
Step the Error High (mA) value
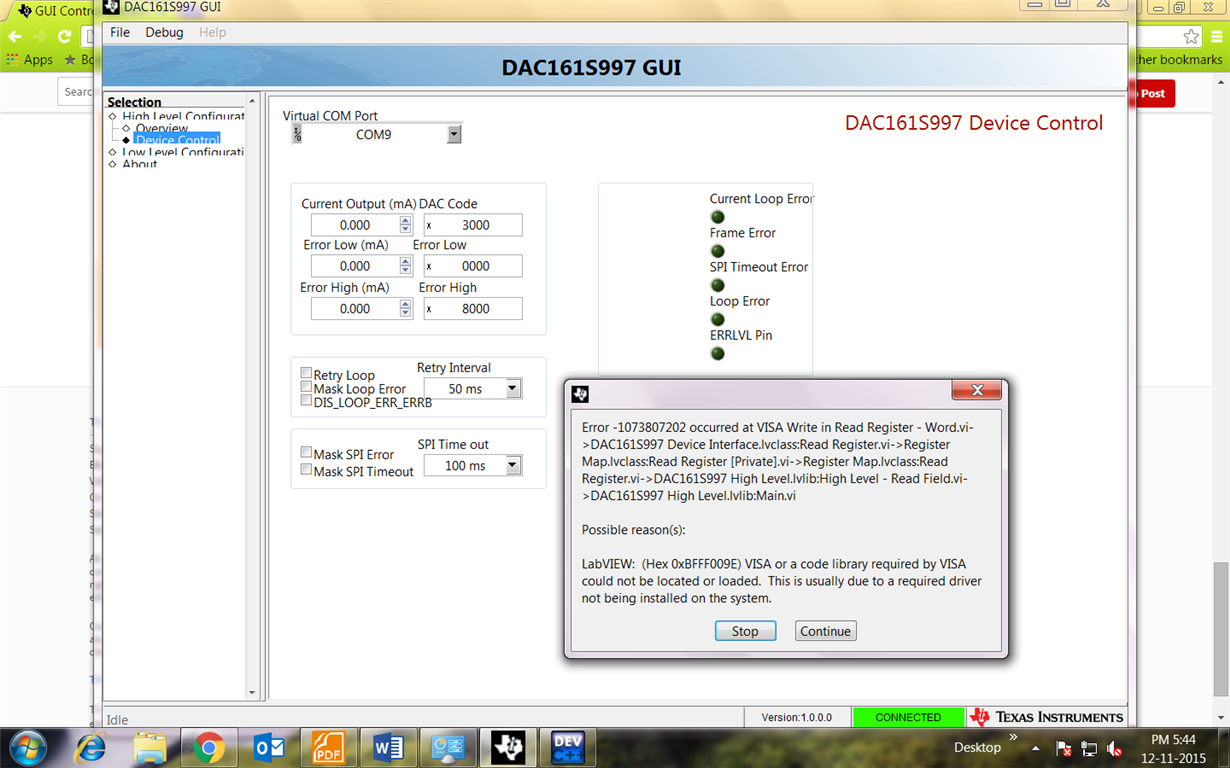405,309
